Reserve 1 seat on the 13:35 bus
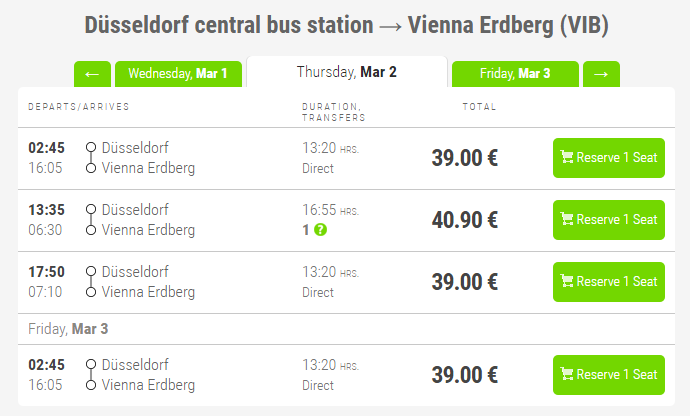Viewport: 690px width, 416px height. pyautogui.click(x=609, y=220)
